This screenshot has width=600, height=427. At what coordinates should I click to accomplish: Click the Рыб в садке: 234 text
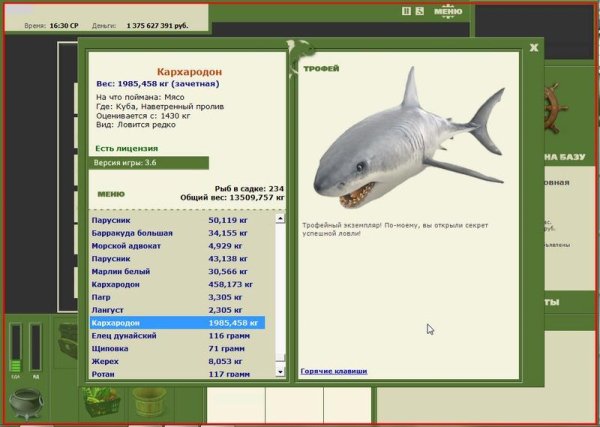249,189
